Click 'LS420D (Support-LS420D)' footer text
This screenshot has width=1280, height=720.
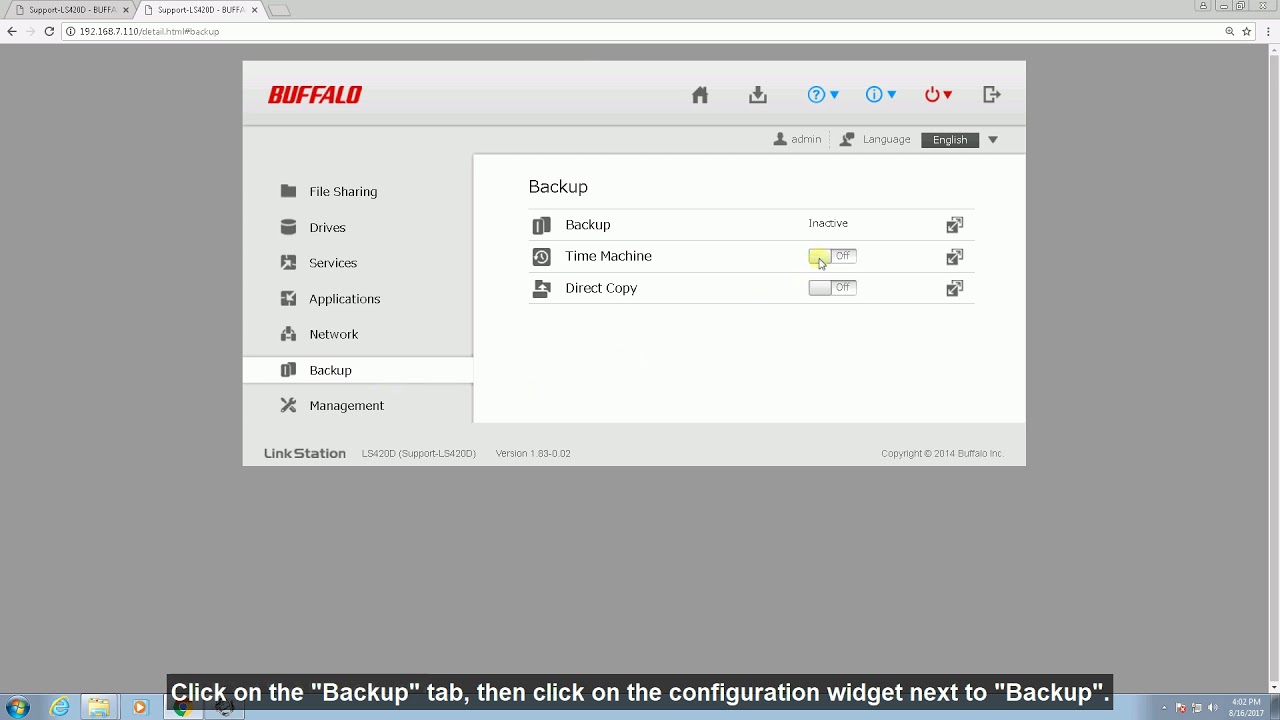click(419, 454)
